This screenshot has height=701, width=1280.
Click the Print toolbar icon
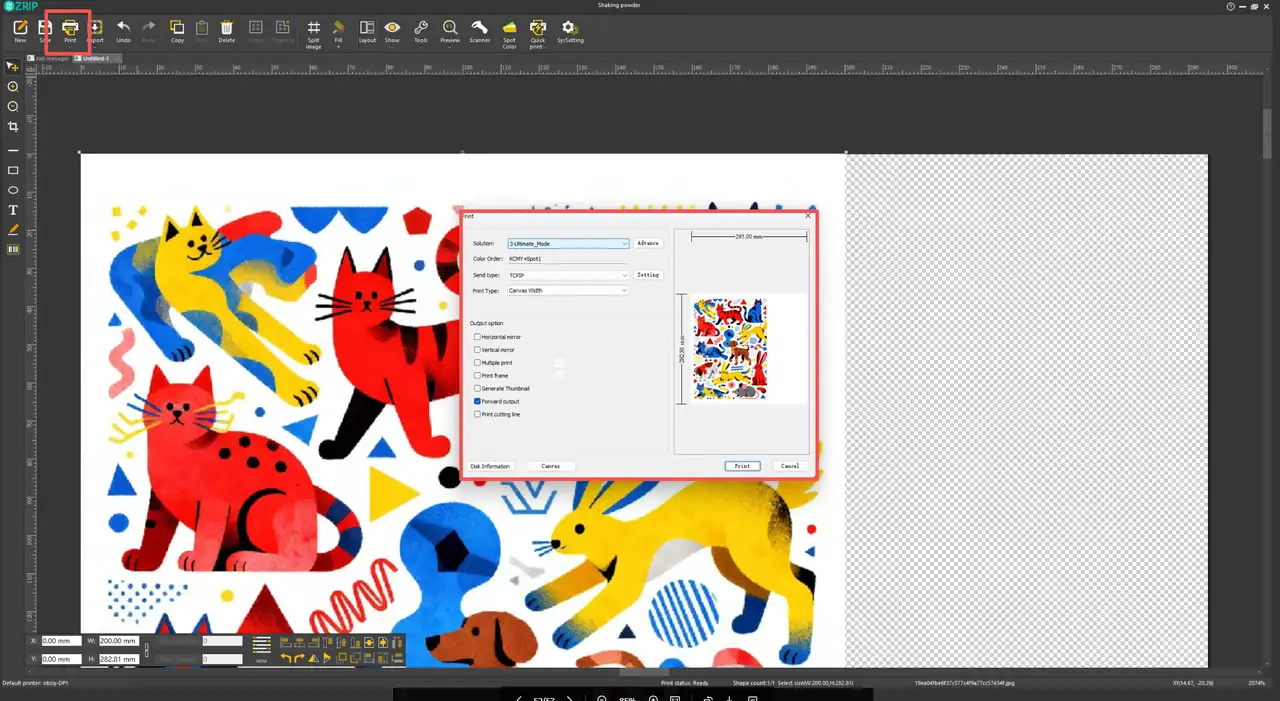click(70, 31)
